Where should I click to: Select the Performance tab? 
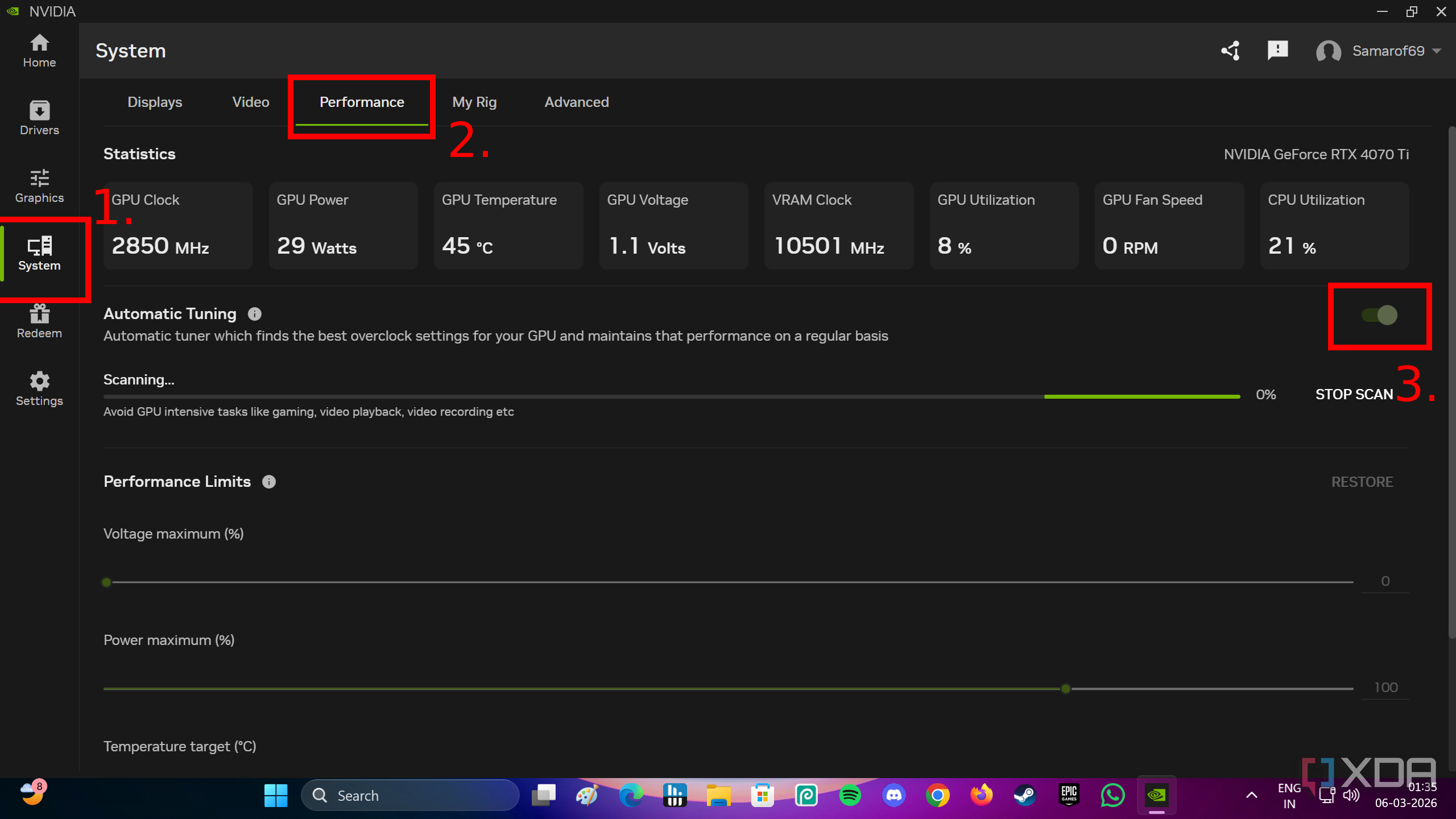point(362,102)
